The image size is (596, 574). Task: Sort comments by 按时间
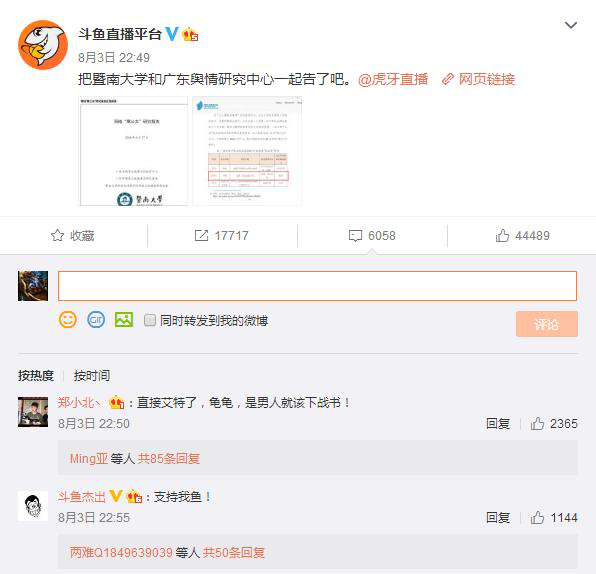tap(92, 376)
